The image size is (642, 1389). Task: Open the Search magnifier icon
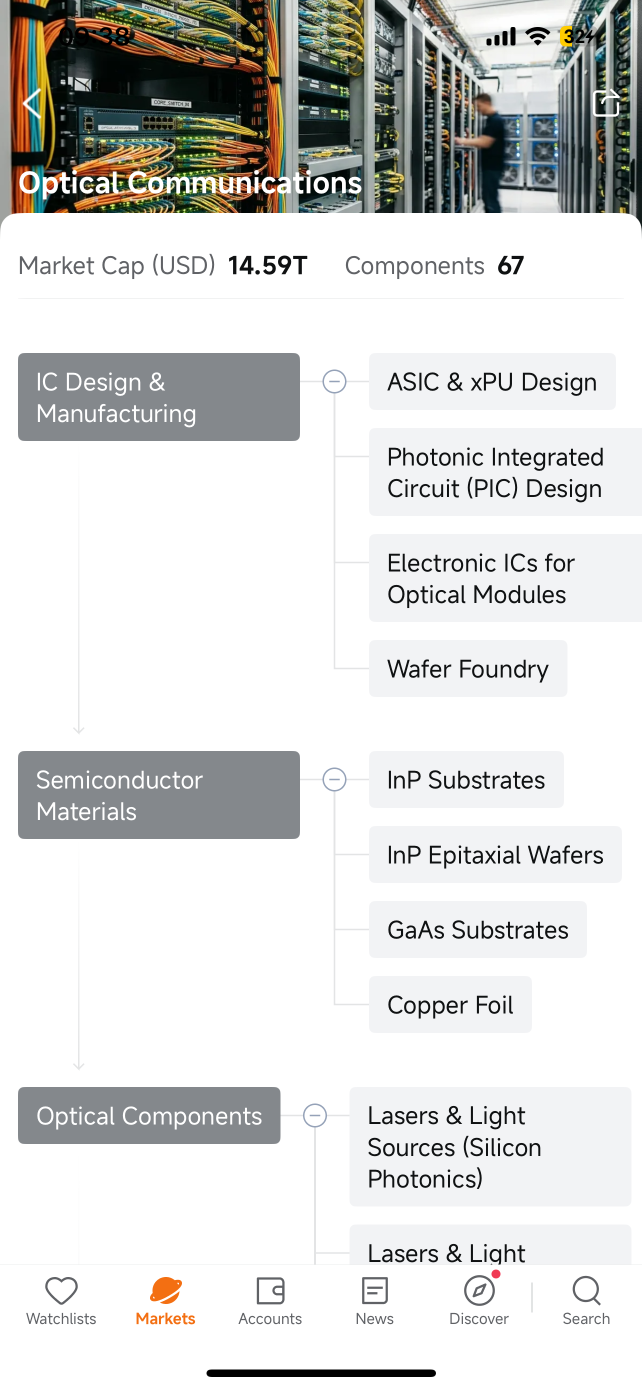tap(586, 1291)
